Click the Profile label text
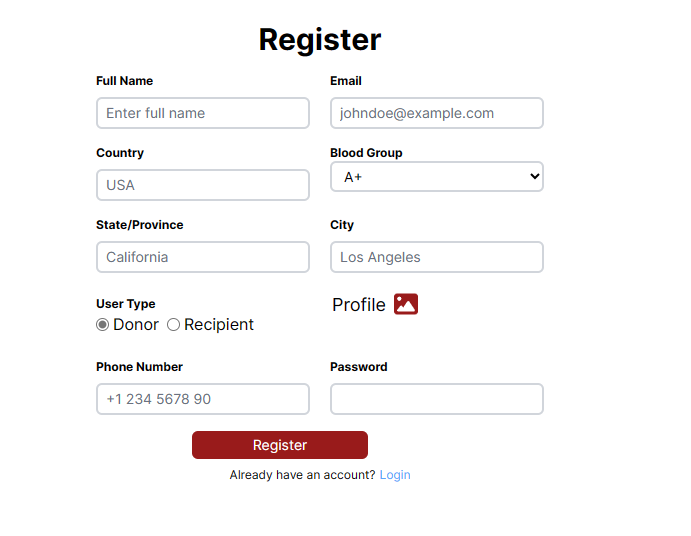This screenshot has height=536, width=691. tap(358, 305)
